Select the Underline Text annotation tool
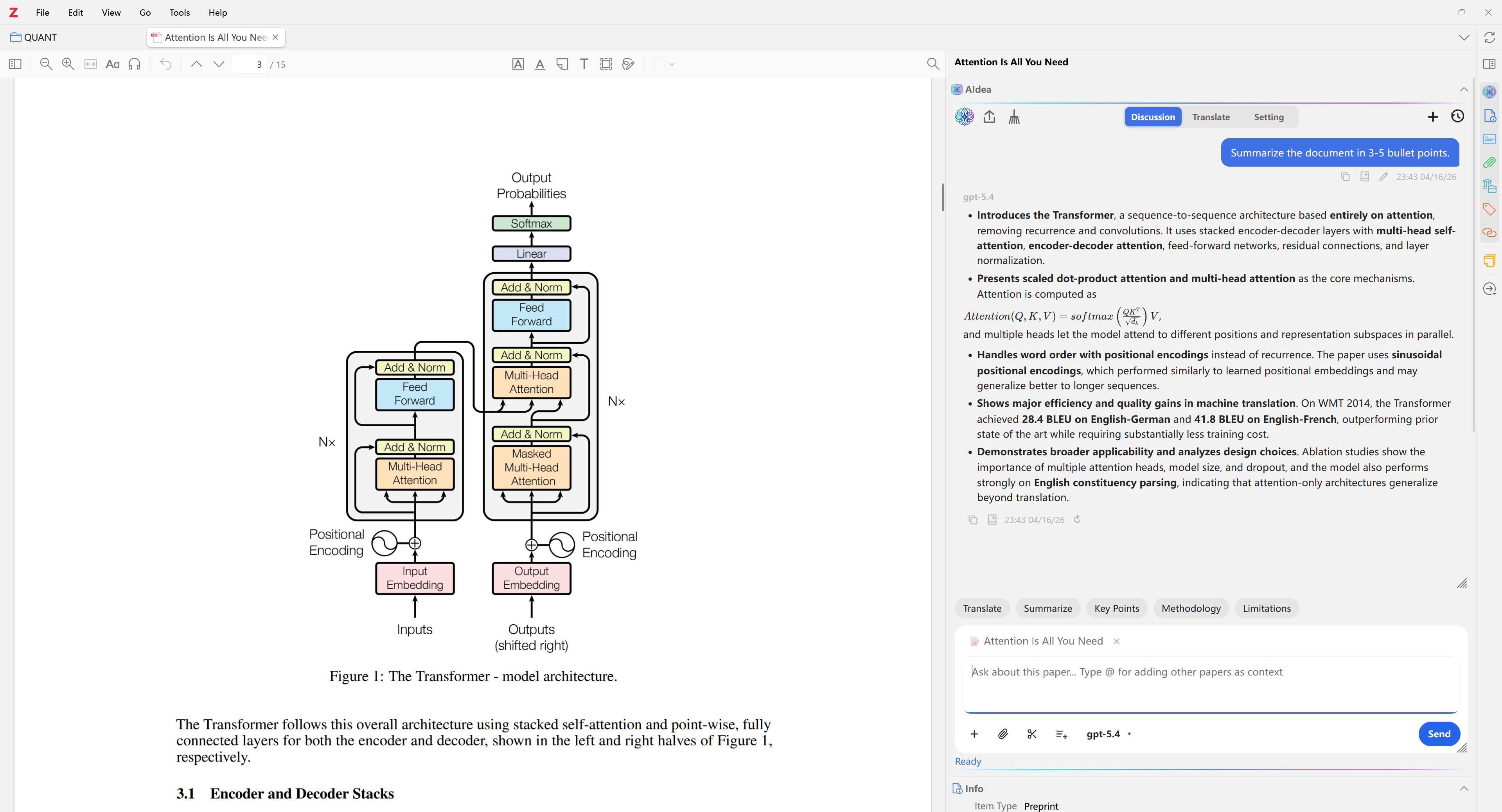Screen dimensions: 1502x812 click(540, 64)
